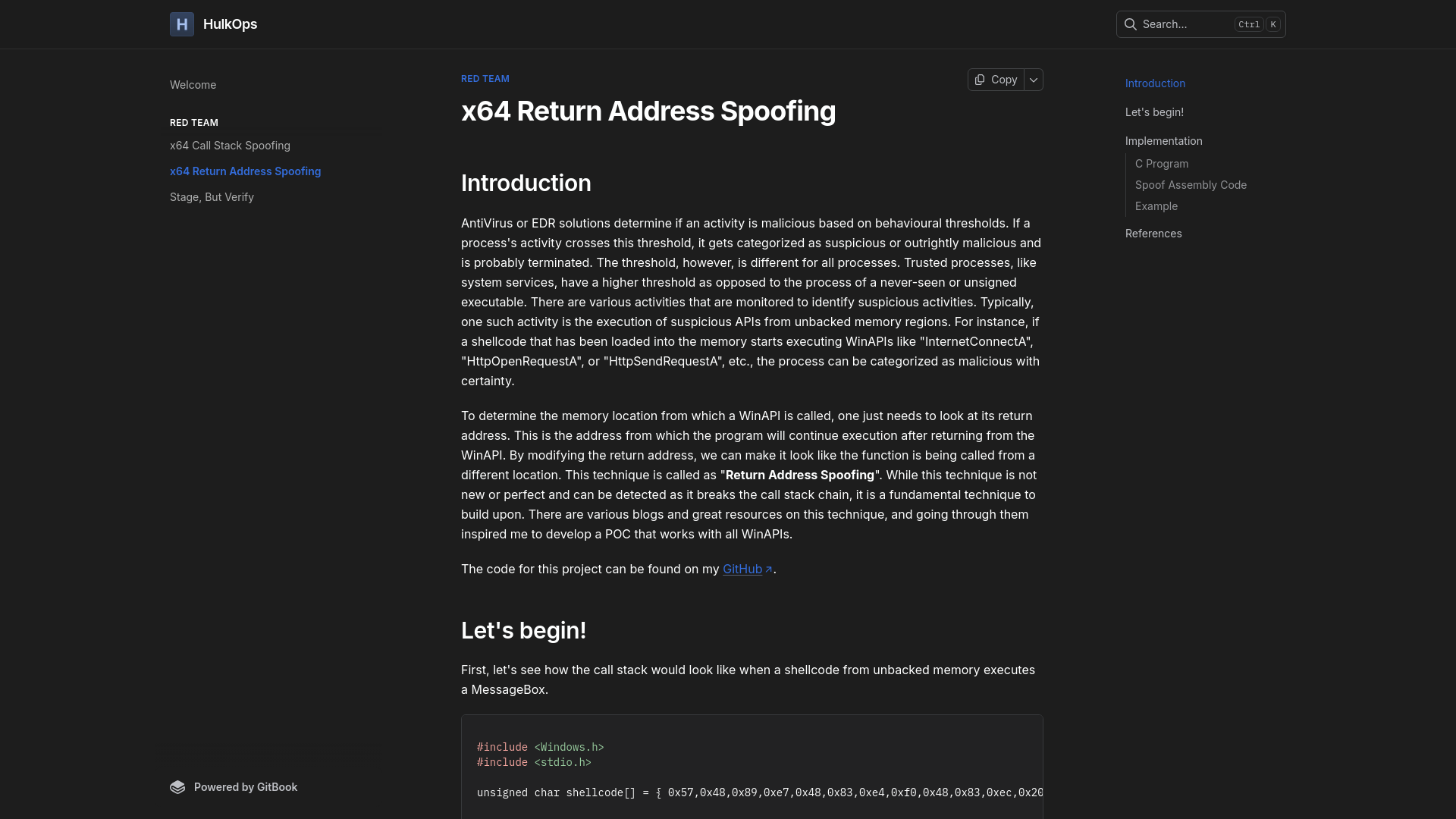
Task: Click the Search input field
Action: pyautogui.click(x=1183, y=24)
